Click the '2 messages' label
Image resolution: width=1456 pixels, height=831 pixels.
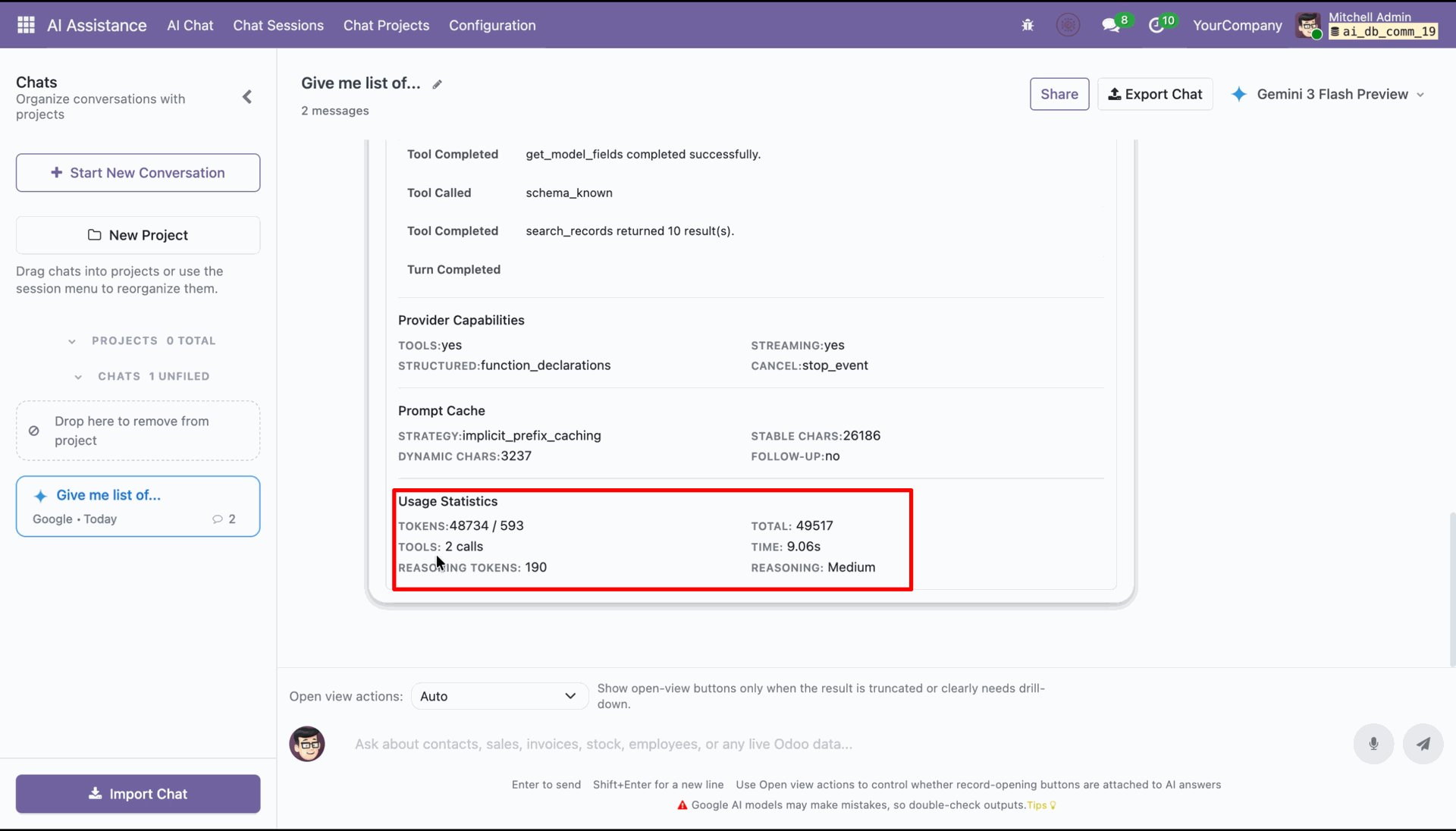tap(334, 111)
